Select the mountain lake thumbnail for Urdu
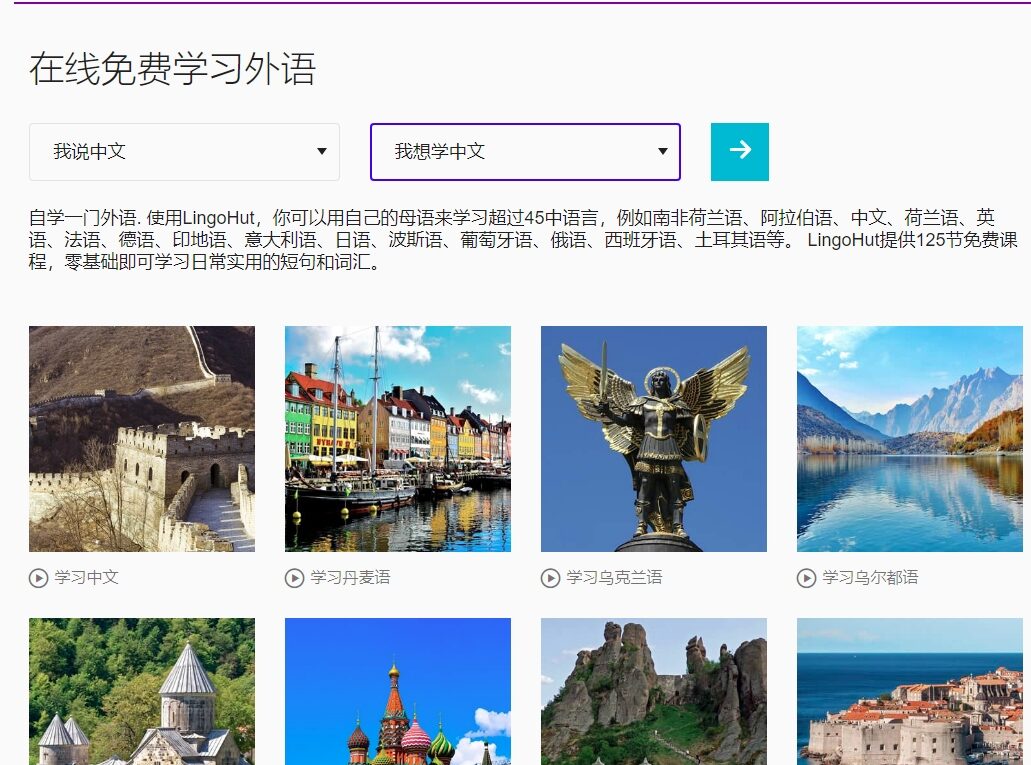 (910, 439)
